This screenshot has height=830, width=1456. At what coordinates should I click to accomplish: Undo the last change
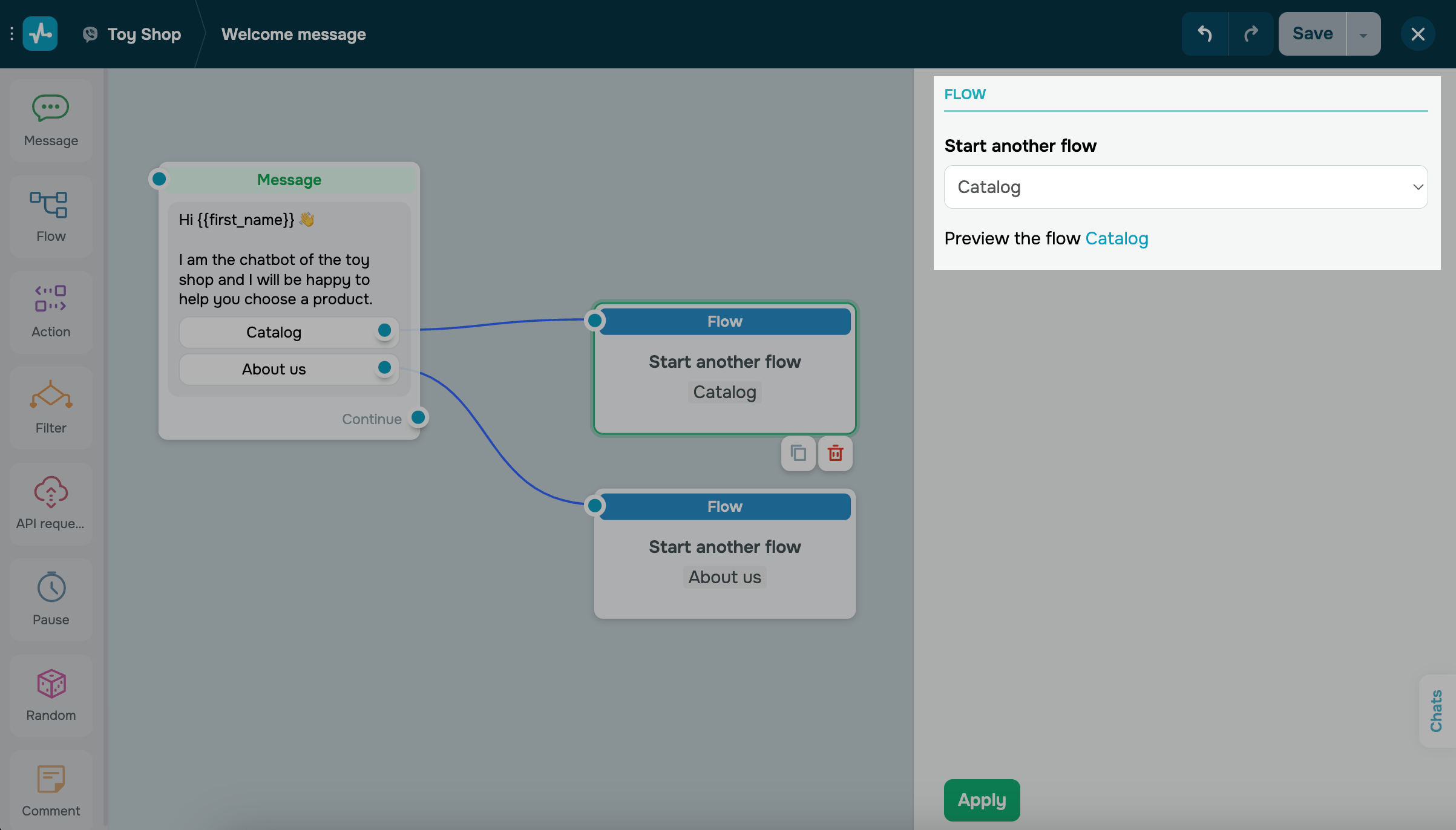click(x=1204, y=34)
